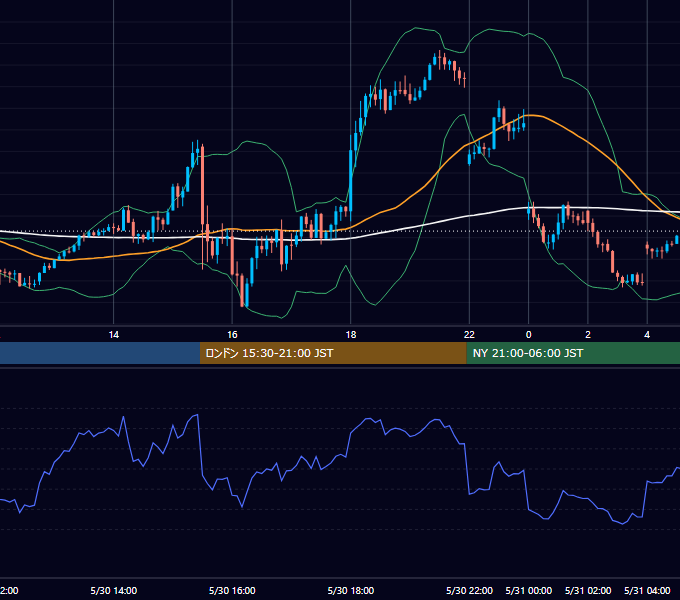Click the 14 hour label on price chart axis

click(114, 335)
